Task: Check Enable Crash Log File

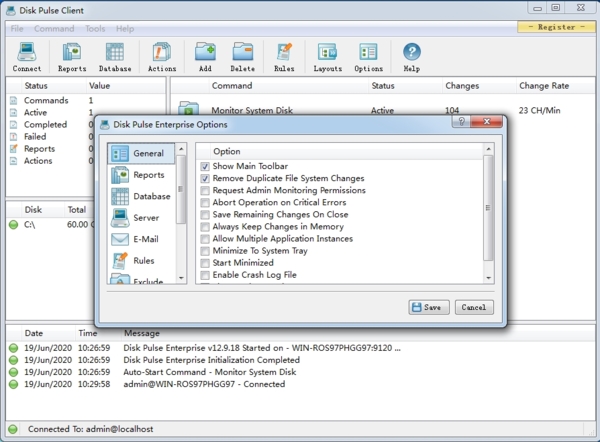Action: click(x=205, y=275)
